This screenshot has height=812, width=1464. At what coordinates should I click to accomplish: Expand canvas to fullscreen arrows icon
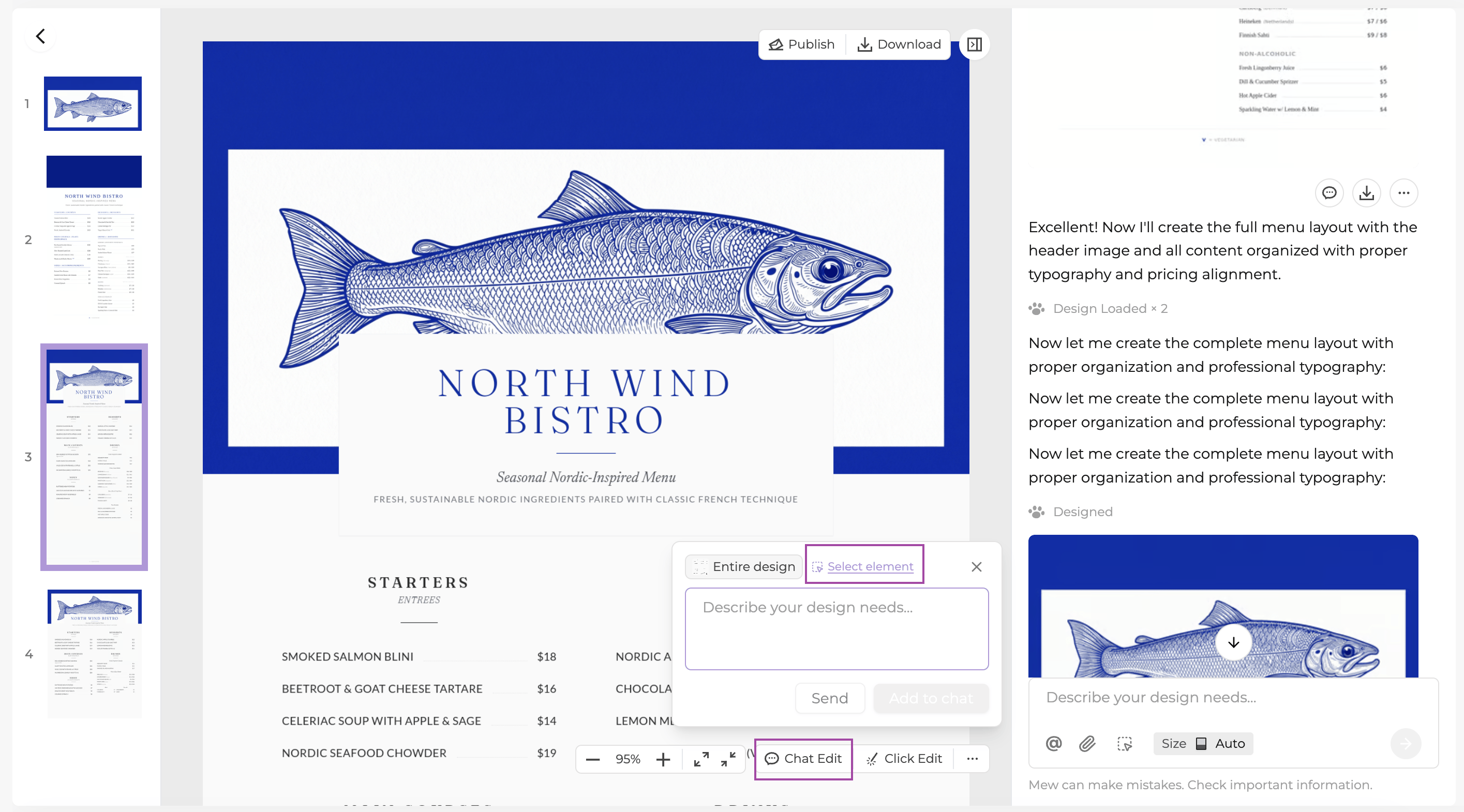701,759
